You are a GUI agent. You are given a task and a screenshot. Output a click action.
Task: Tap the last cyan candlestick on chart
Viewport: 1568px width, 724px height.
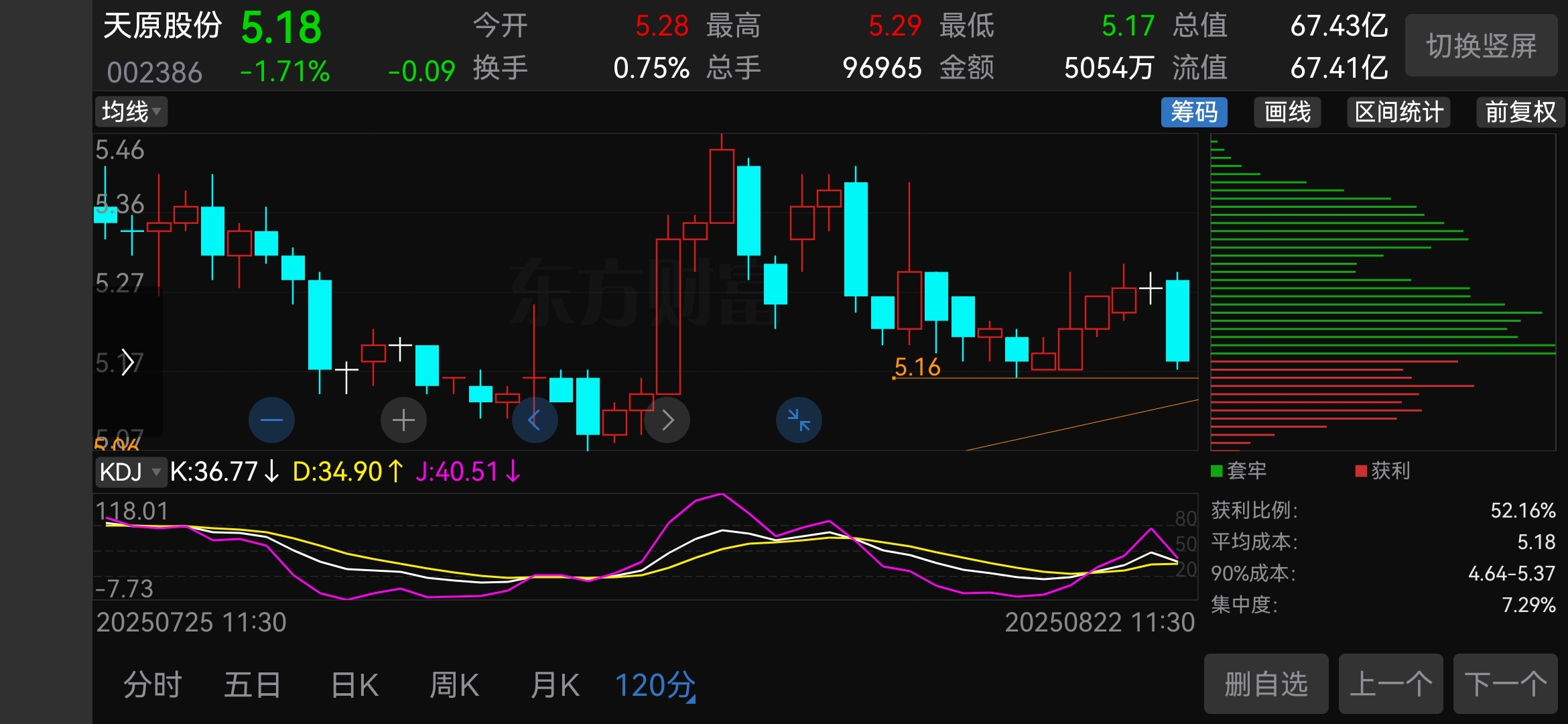click(1177, 320)
